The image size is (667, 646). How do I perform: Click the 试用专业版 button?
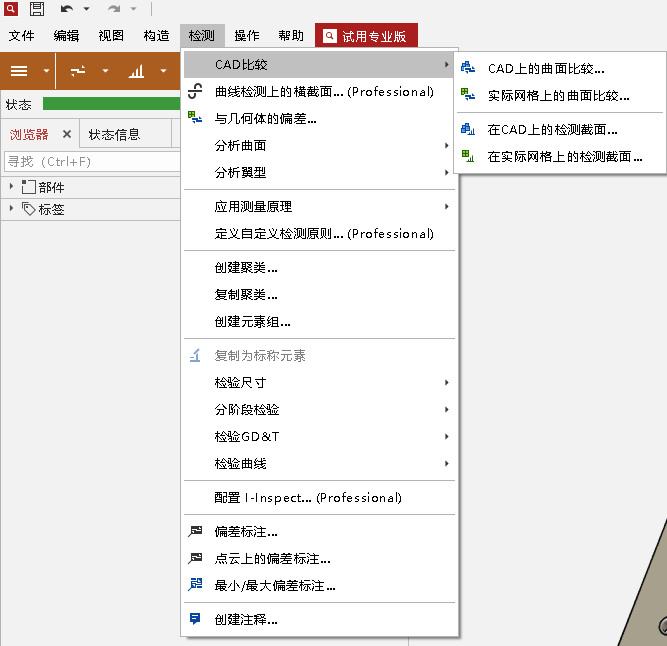(366, 36)
